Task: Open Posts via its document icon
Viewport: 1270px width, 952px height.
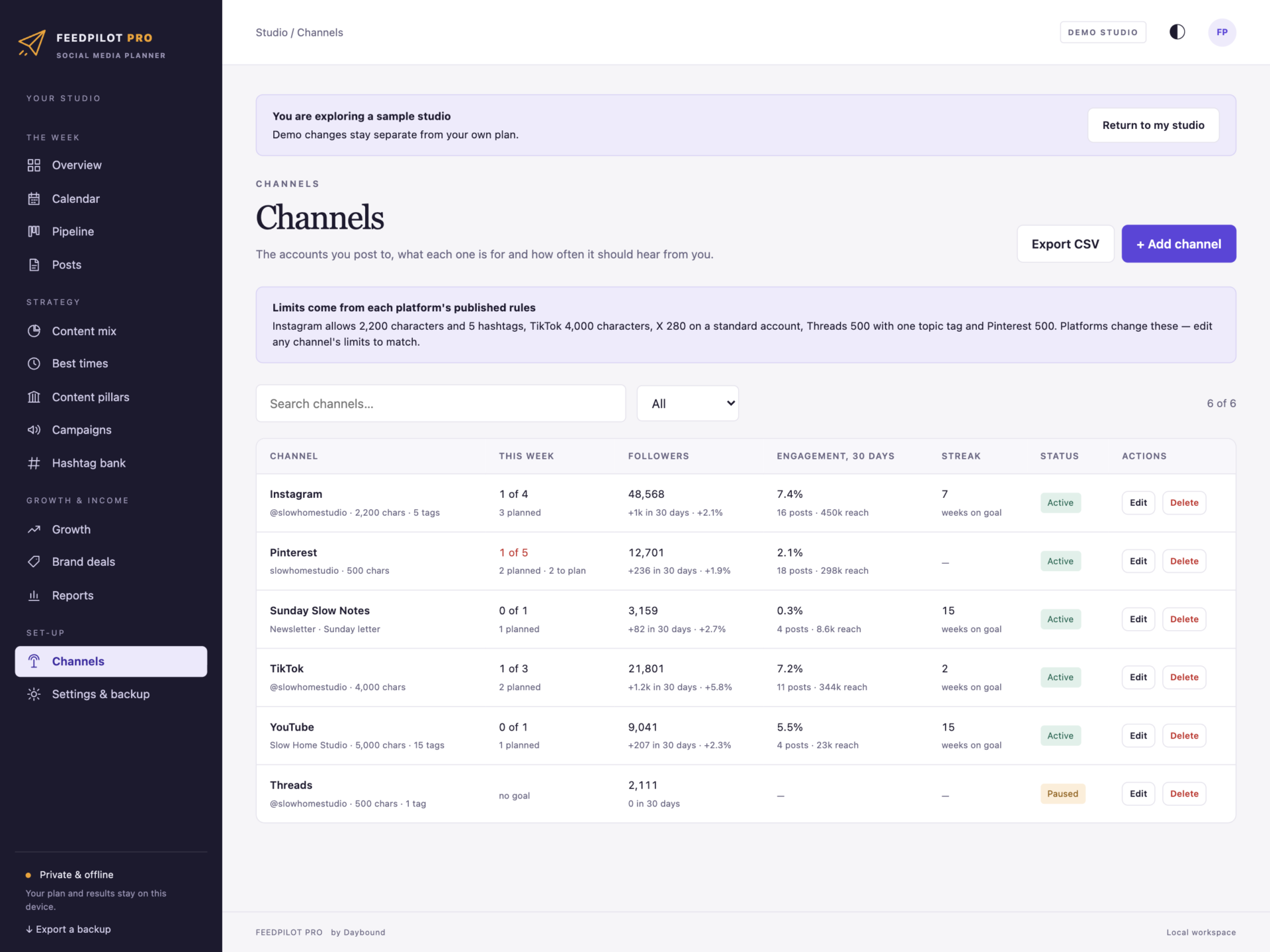Action: 34,264
